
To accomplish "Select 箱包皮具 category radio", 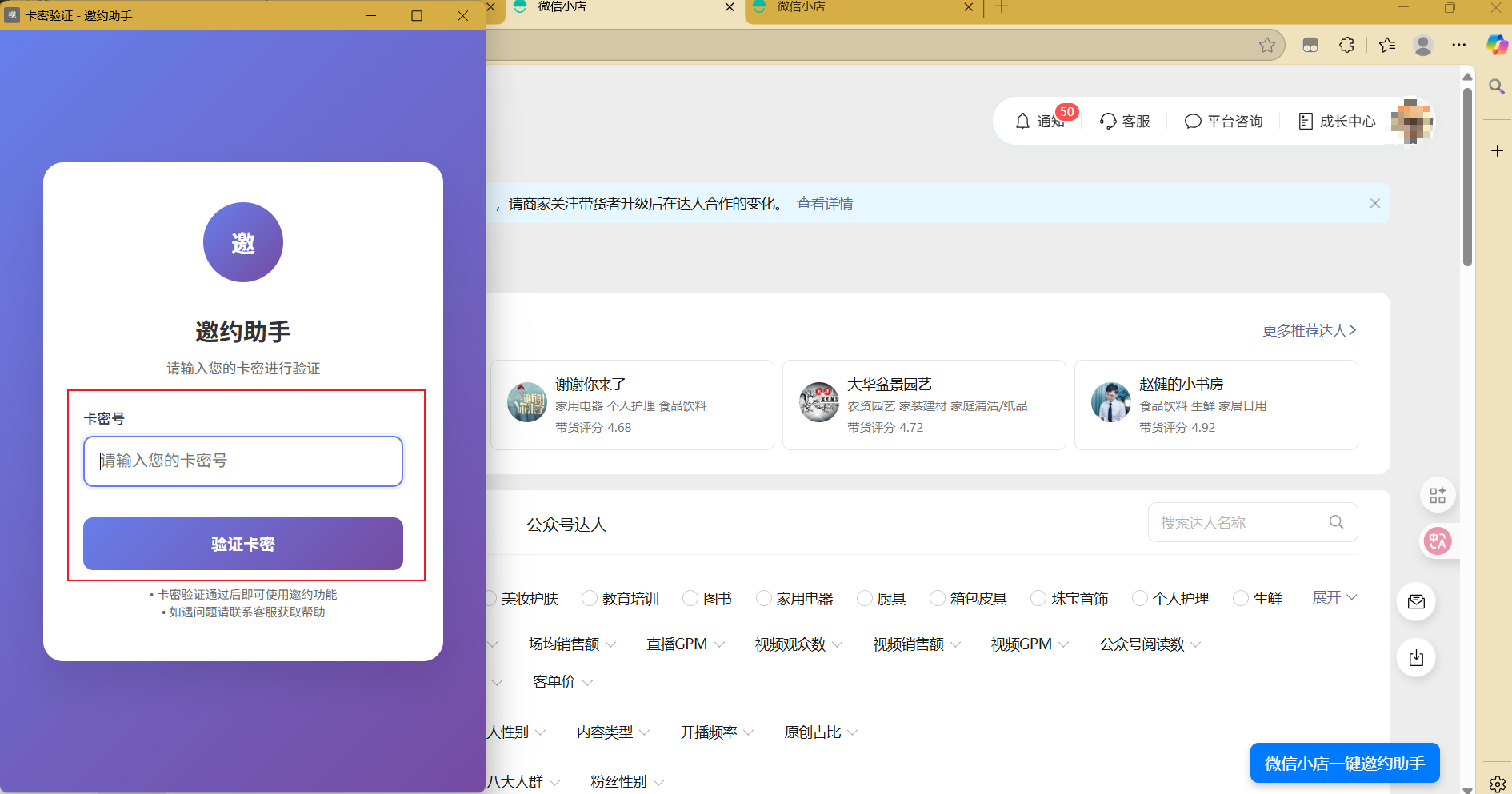I will [x=938, y=598].
